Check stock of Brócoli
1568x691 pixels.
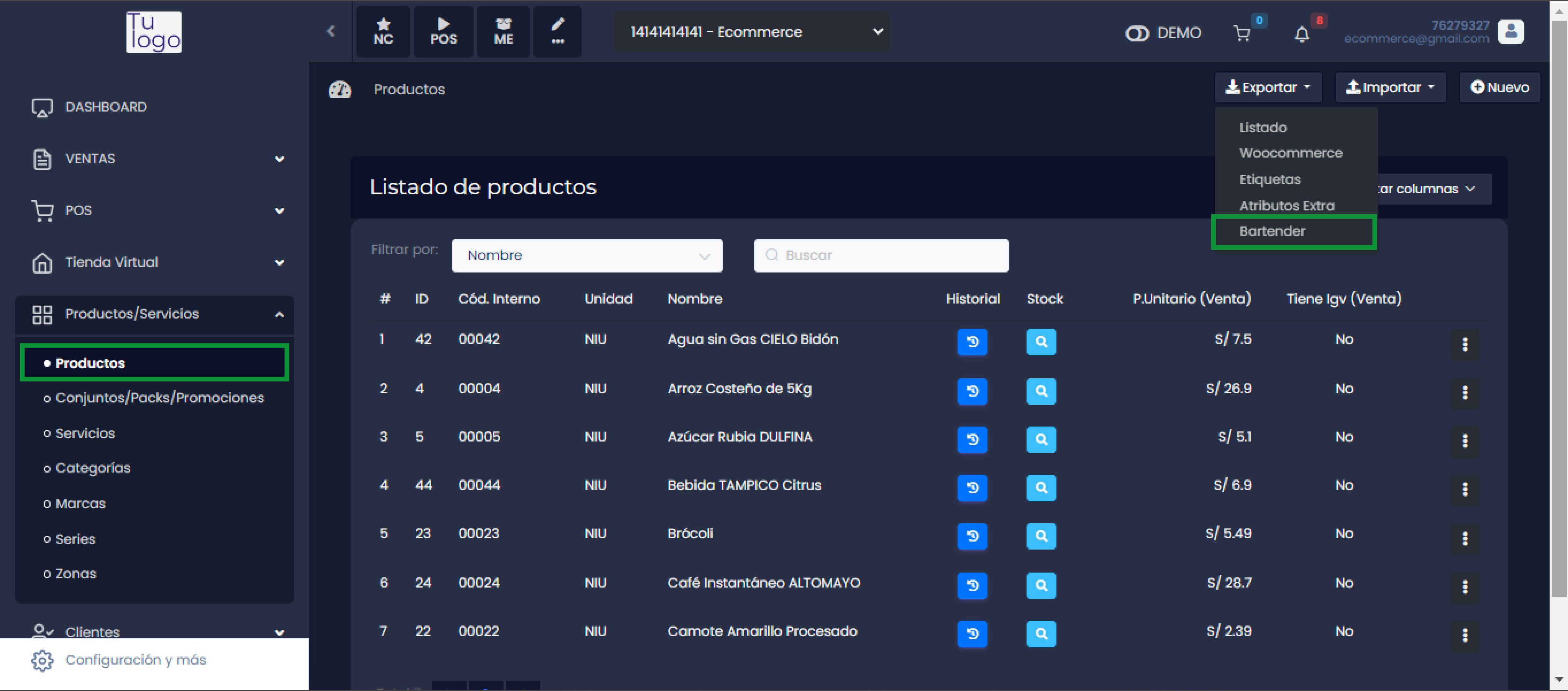pos(1041,536)
